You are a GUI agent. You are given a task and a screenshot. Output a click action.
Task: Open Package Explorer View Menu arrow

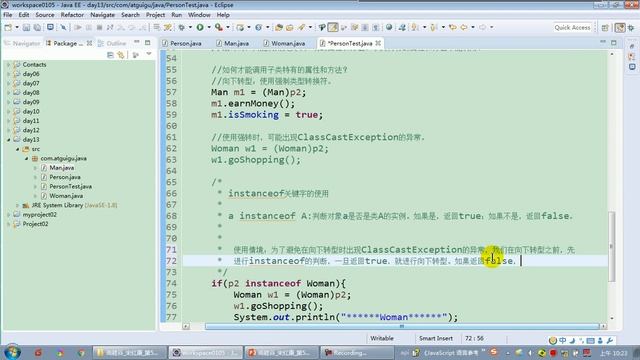coord(149,54)
